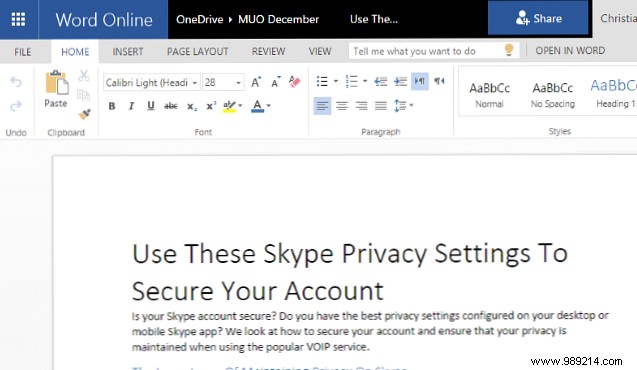Switch to the VIEW tab
The height and width of the screenshot is (370, 637).
click(x=320, y=52)
